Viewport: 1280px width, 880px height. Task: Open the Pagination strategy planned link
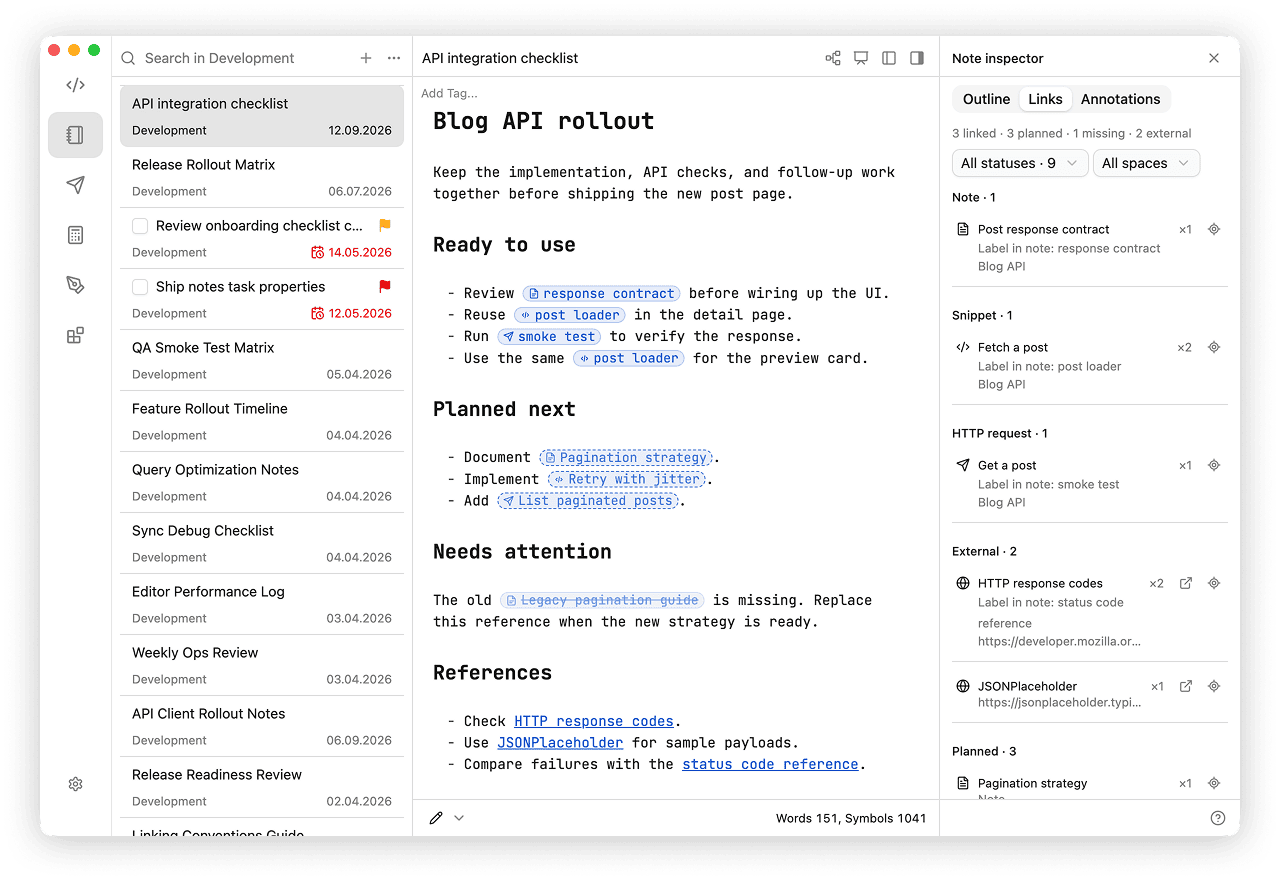[625, 457]
